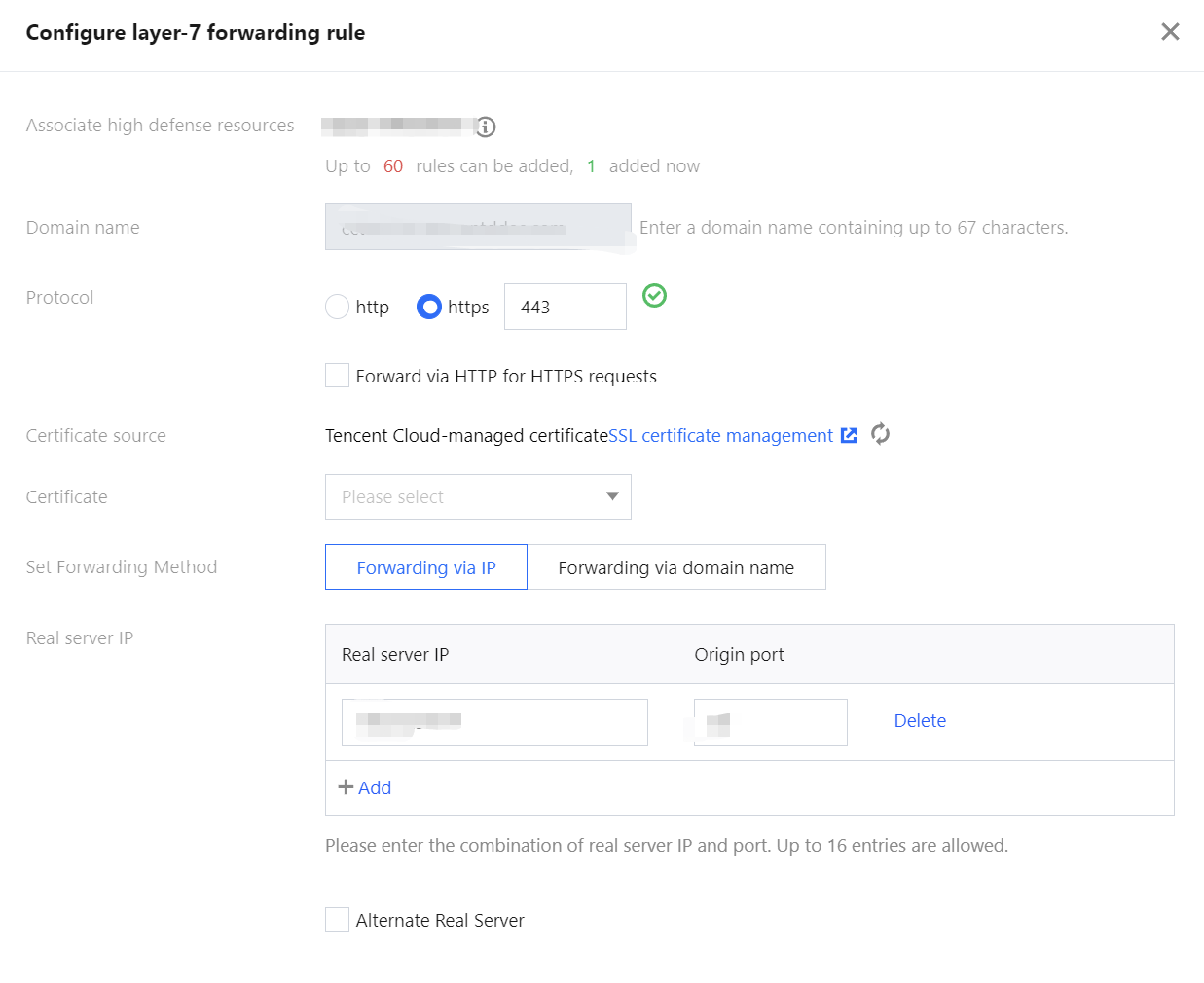Delete the real server IP entry
1204x983 pixels.
point(920,721)
